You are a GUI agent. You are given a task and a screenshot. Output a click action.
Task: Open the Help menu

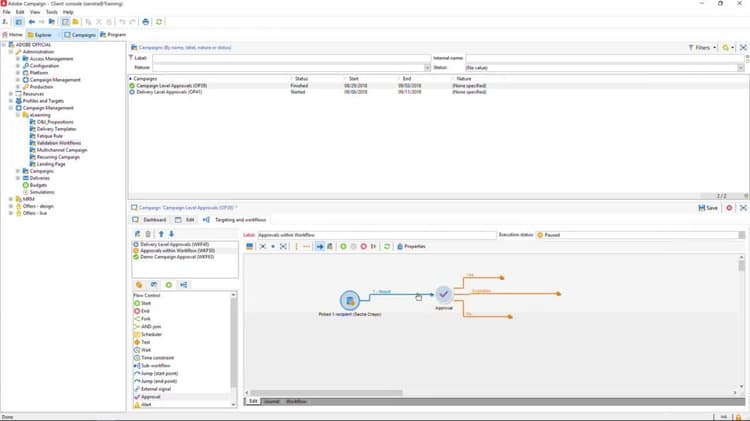point(68,12)
